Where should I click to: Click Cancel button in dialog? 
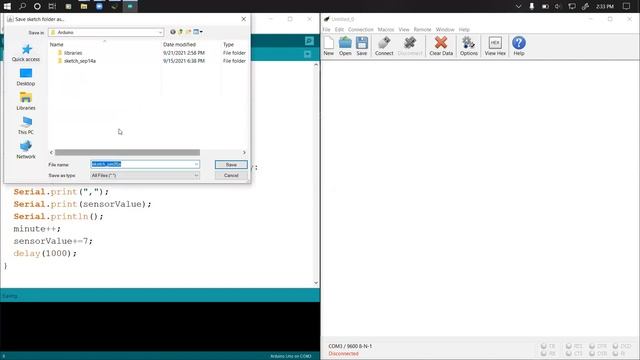231,176
